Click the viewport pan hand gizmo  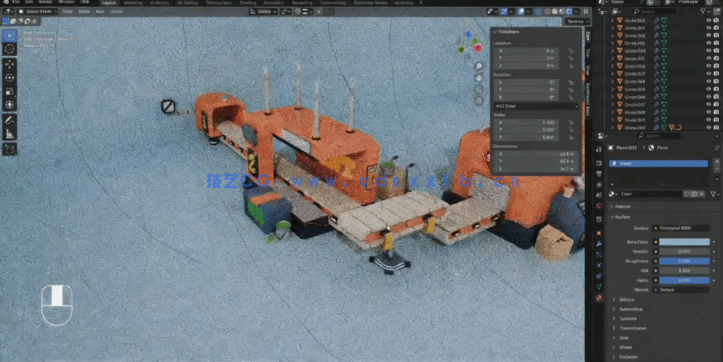[x=479, y=77]
